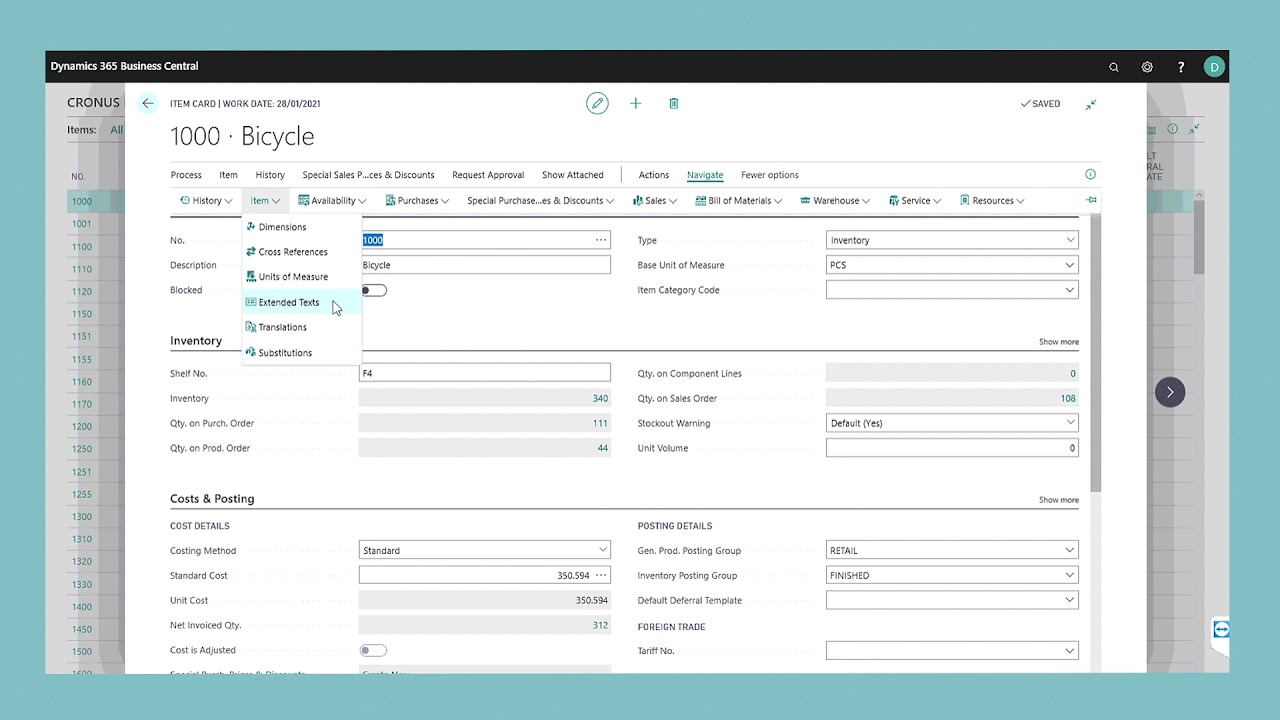The width and height of the screenshot is (1280, 720).
Task: Open the Warehouse menu group
Action: pyautogui.click(x=835, y=200)
